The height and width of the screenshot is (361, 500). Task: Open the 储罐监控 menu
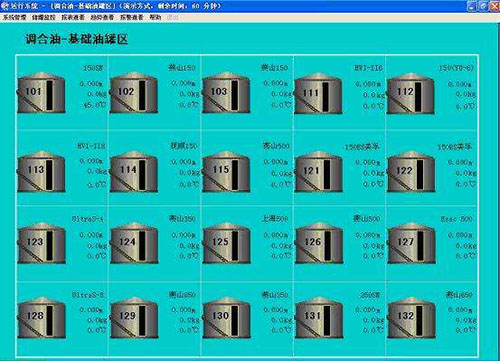point(44,17)
